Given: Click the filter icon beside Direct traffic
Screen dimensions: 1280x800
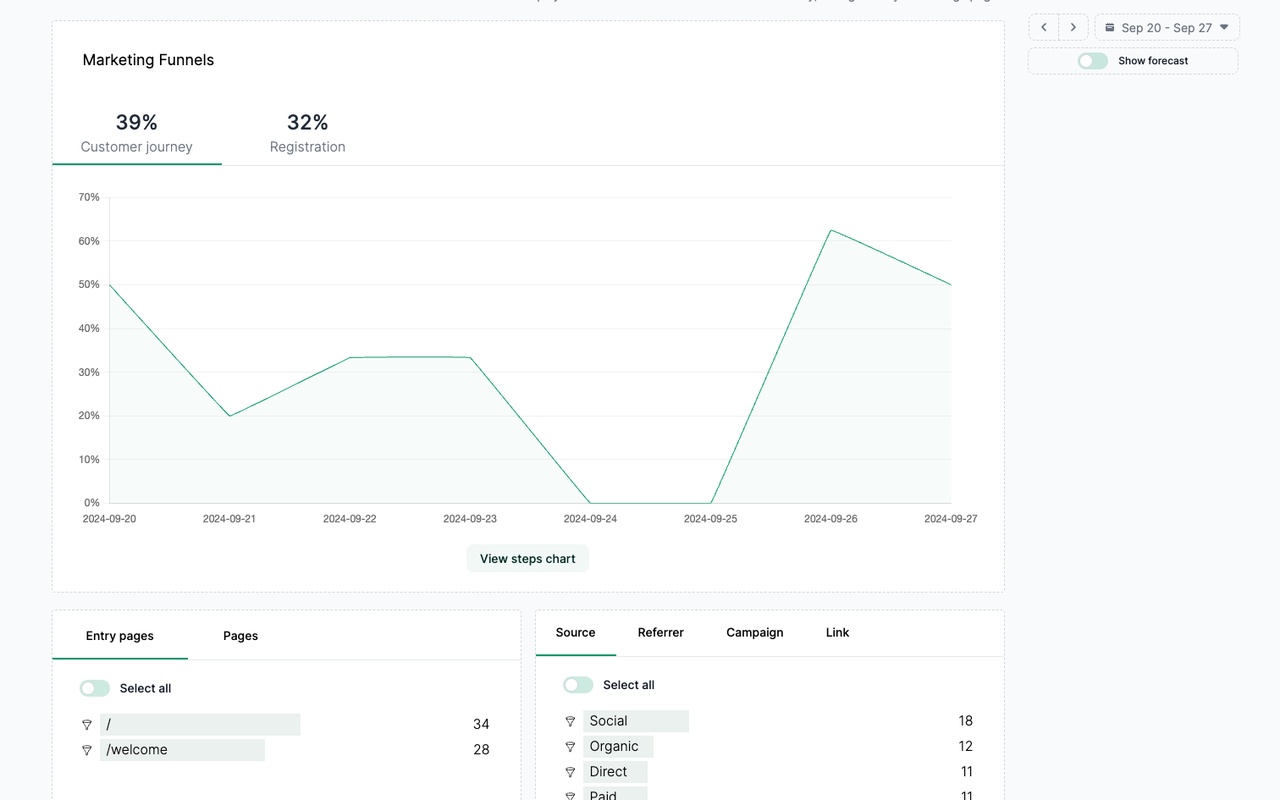Looking at the screenshot, I should click(570, 771).
